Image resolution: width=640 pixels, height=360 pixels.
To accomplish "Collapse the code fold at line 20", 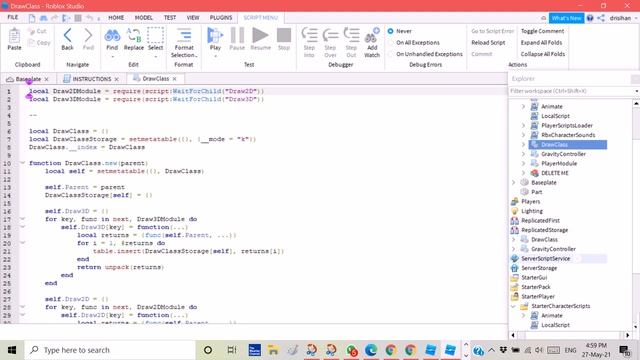I will pos(23,243).
